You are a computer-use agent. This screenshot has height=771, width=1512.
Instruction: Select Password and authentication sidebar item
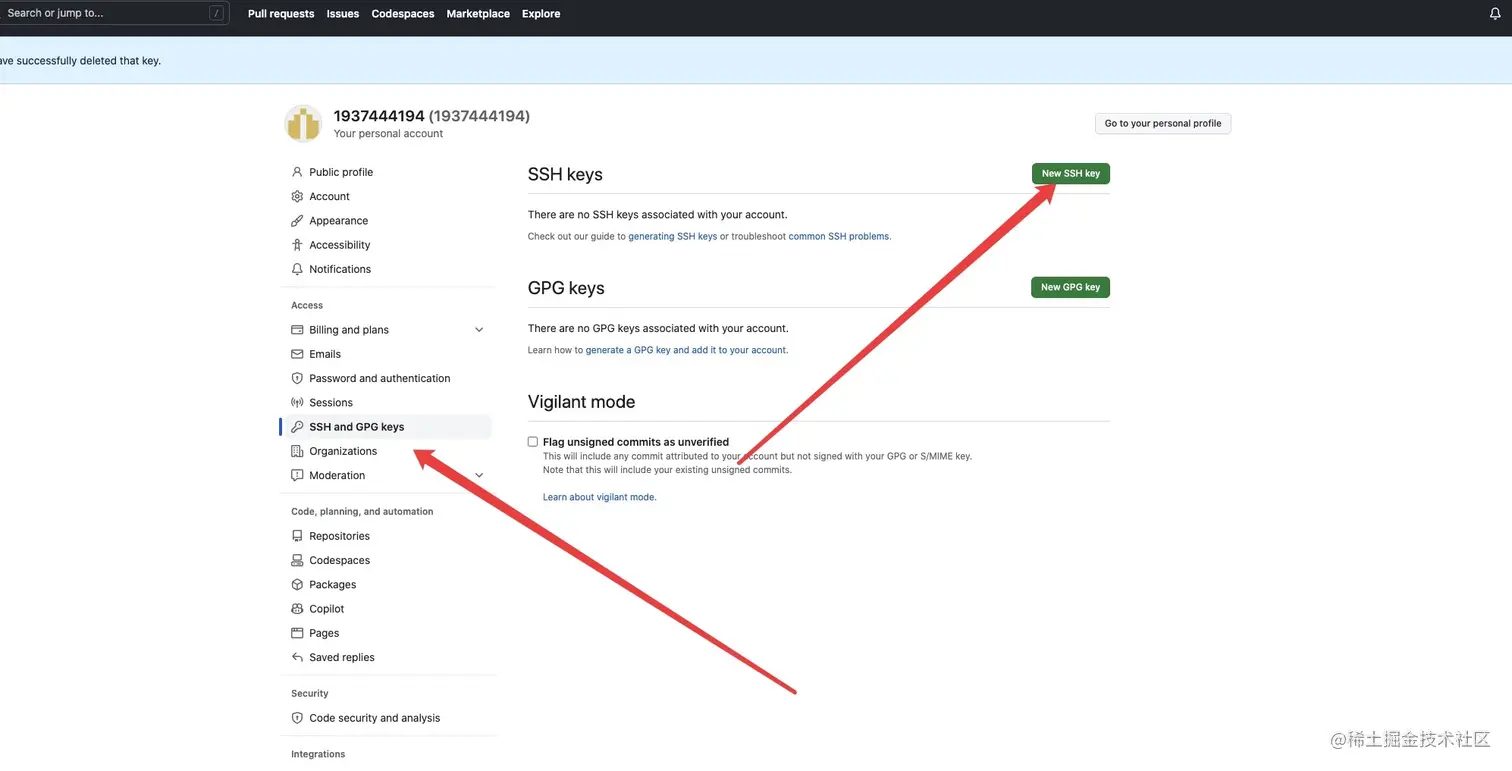[x=380, y=378]
